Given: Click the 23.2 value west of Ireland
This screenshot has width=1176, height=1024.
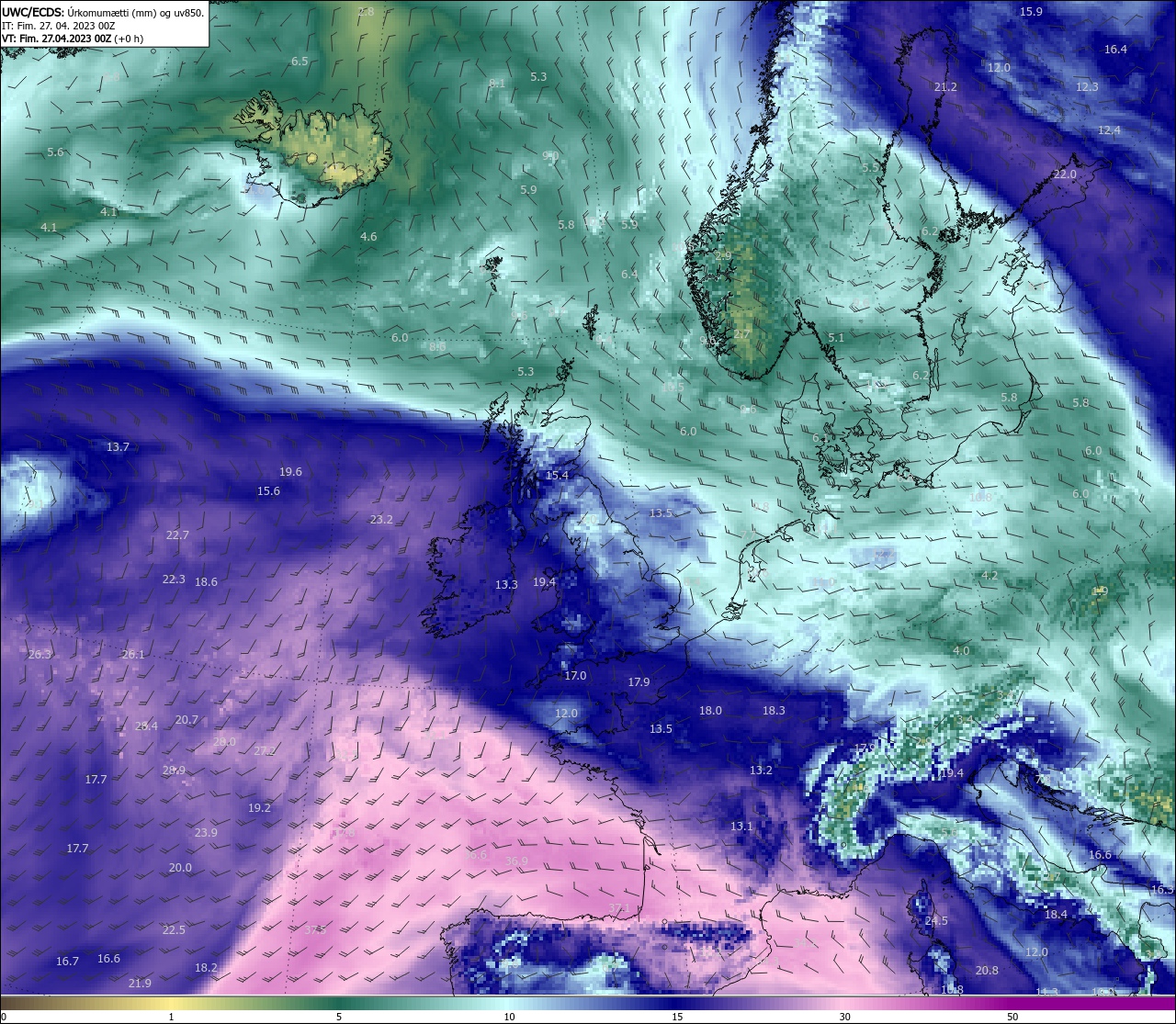Looking at the screenshot, I should (x=381, y=520).
